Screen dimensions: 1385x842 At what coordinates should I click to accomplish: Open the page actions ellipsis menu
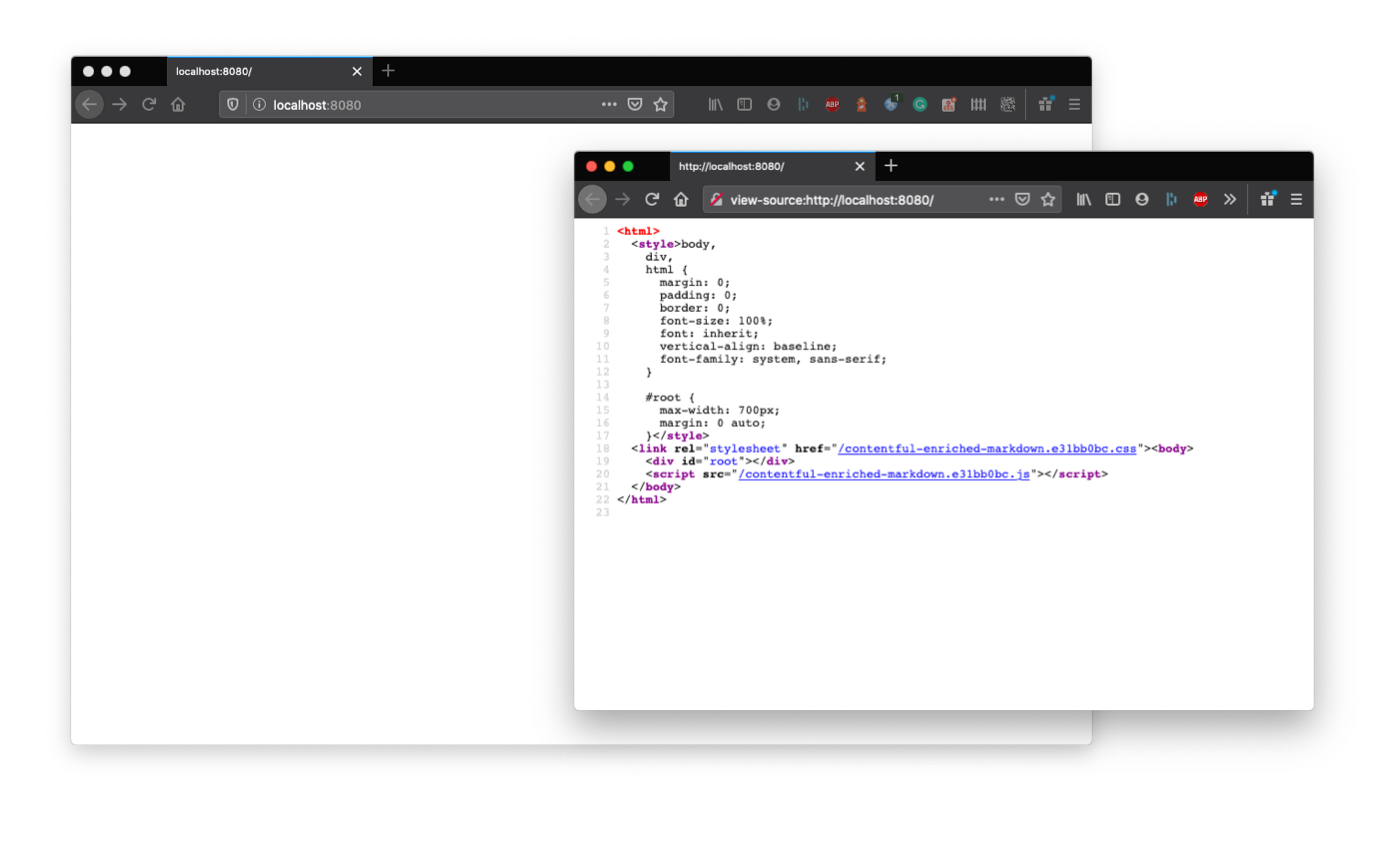997,199
